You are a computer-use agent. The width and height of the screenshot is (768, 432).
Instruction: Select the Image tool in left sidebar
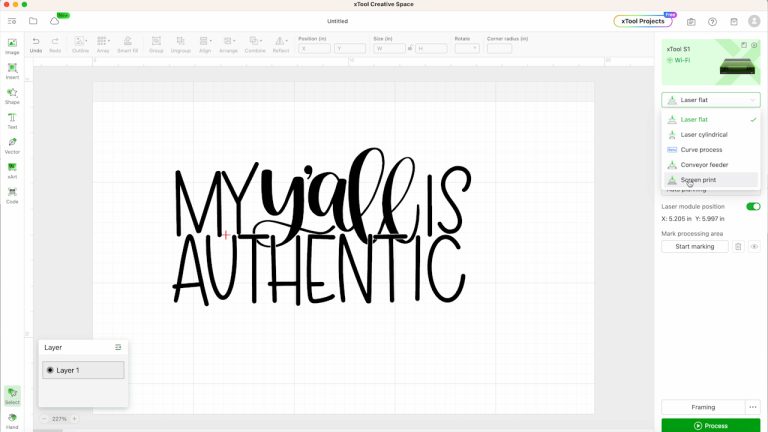pyautogui.click(x=12, y=45)
